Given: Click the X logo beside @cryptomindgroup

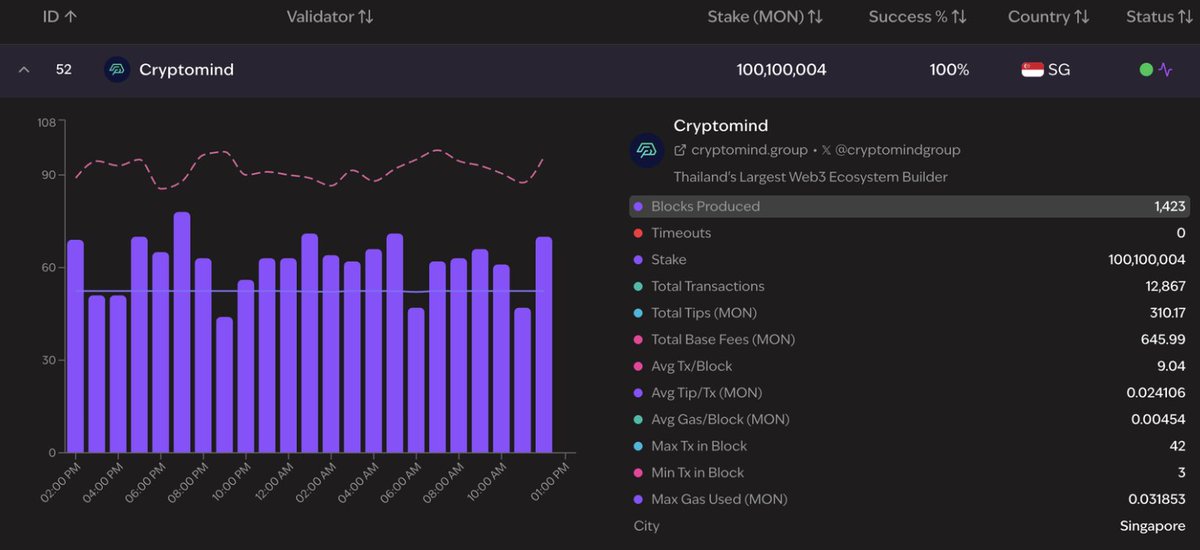Looking at the screenshot, I should (x=826, y=150).
